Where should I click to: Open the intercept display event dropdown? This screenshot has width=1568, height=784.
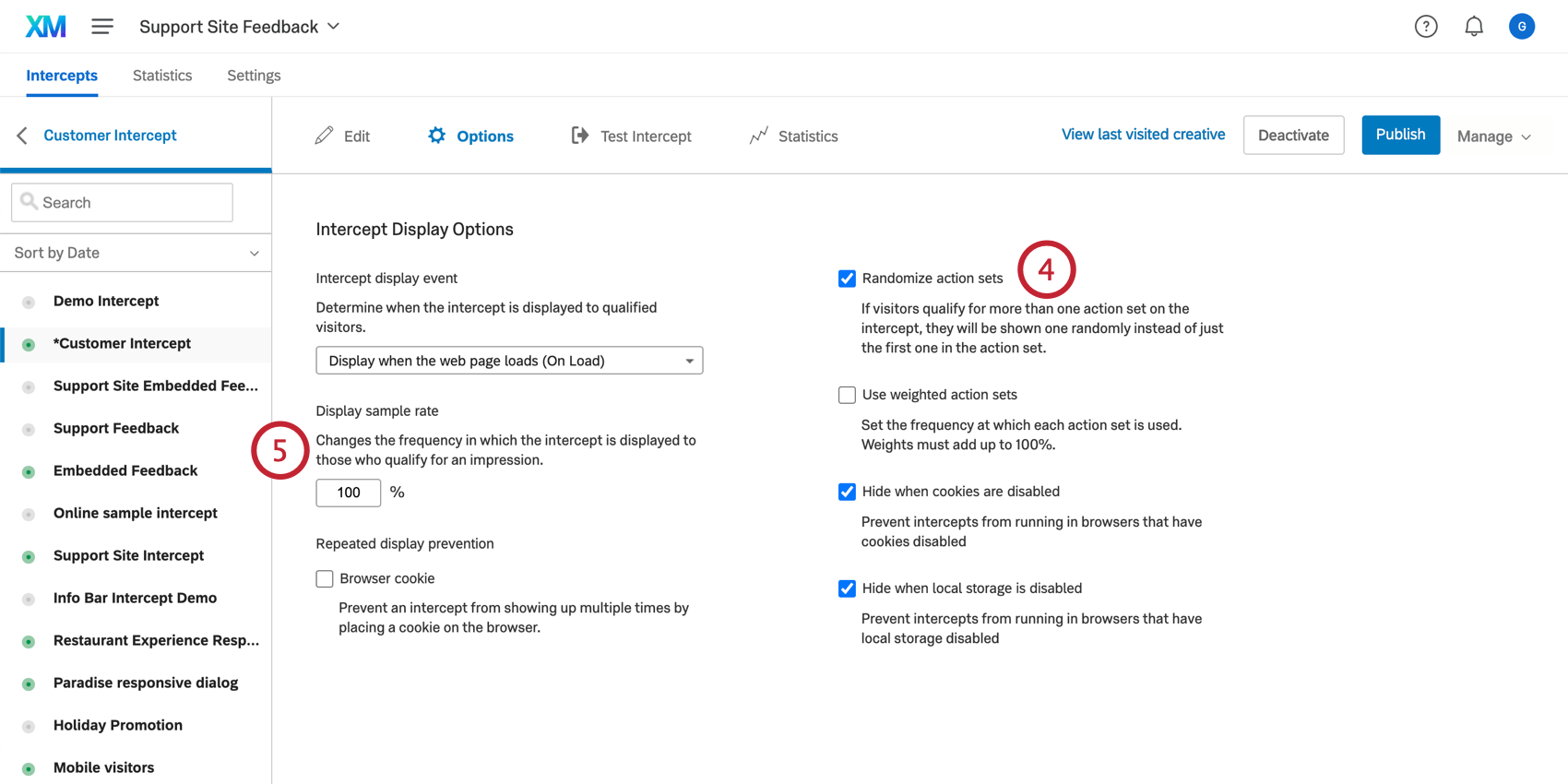(509, 361)
